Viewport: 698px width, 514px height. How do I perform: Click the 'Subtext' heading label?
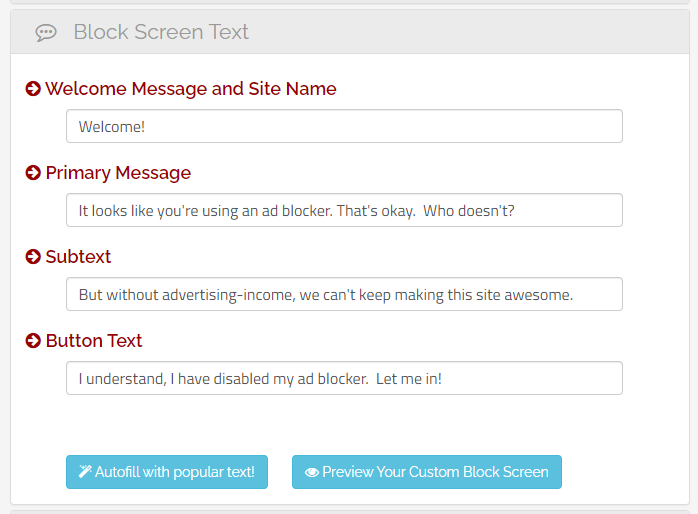tap(78, 257)
